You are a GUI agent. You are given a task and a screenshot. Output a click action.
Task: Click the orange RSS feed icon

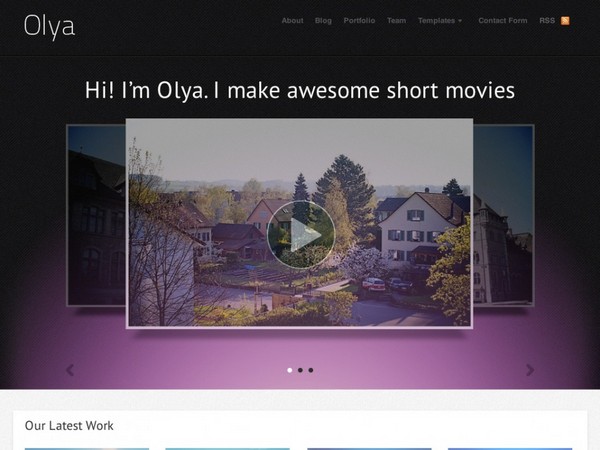[x=565, y=21]
